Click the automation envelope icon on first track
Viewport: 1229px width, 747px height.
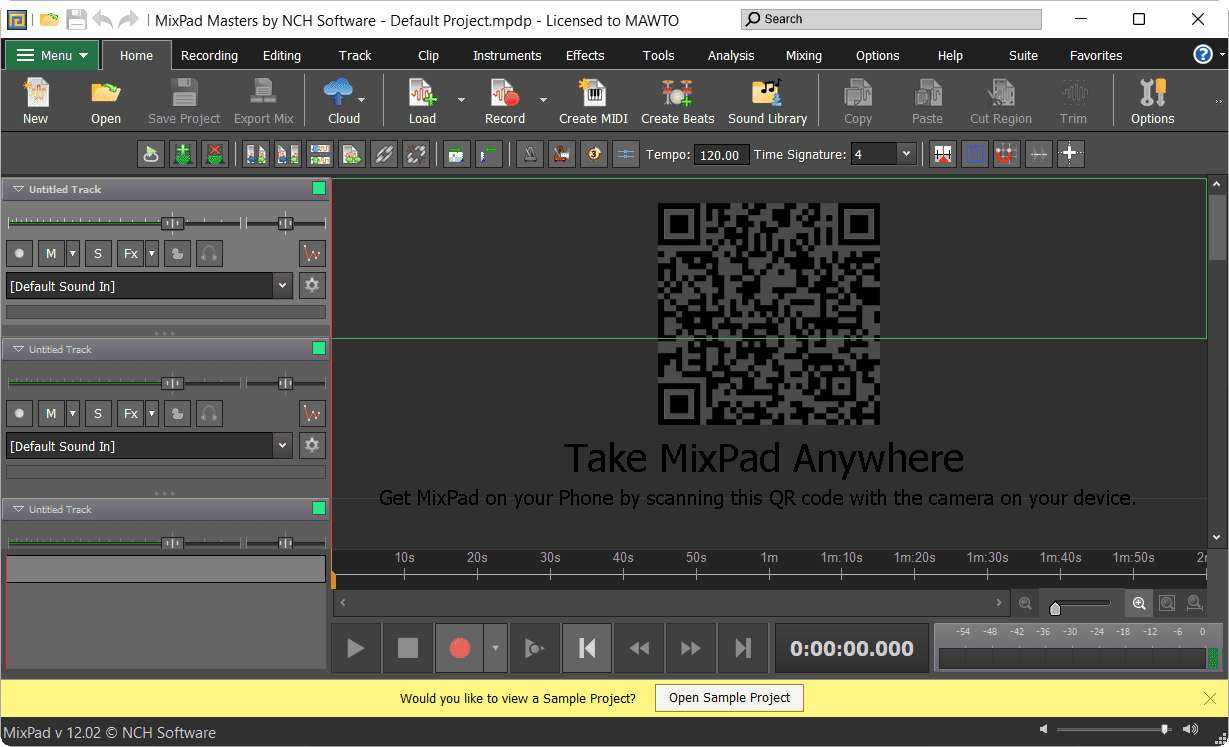point(312,253)
